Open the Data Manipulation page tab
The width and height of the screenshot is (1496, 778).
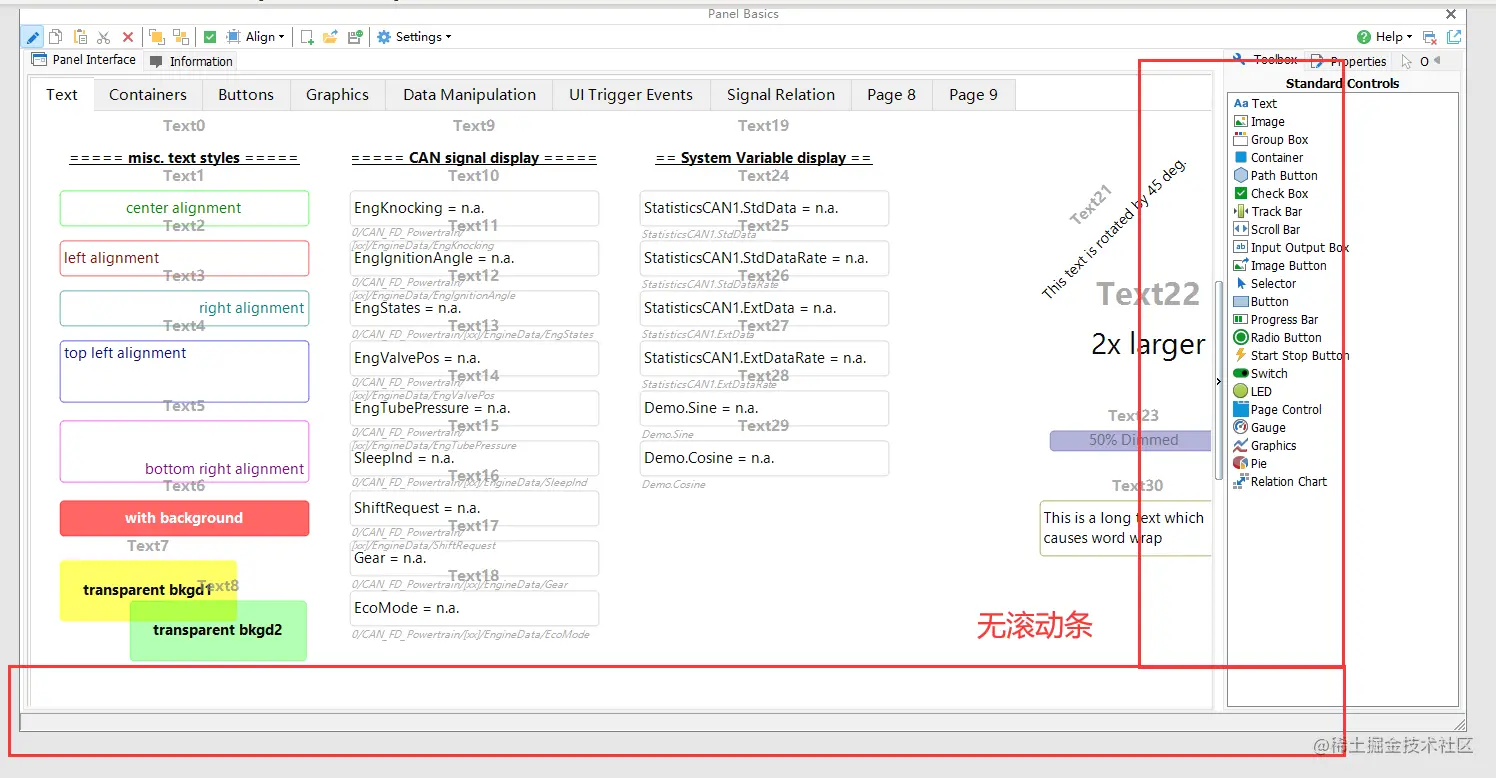[x=469, y=94]
